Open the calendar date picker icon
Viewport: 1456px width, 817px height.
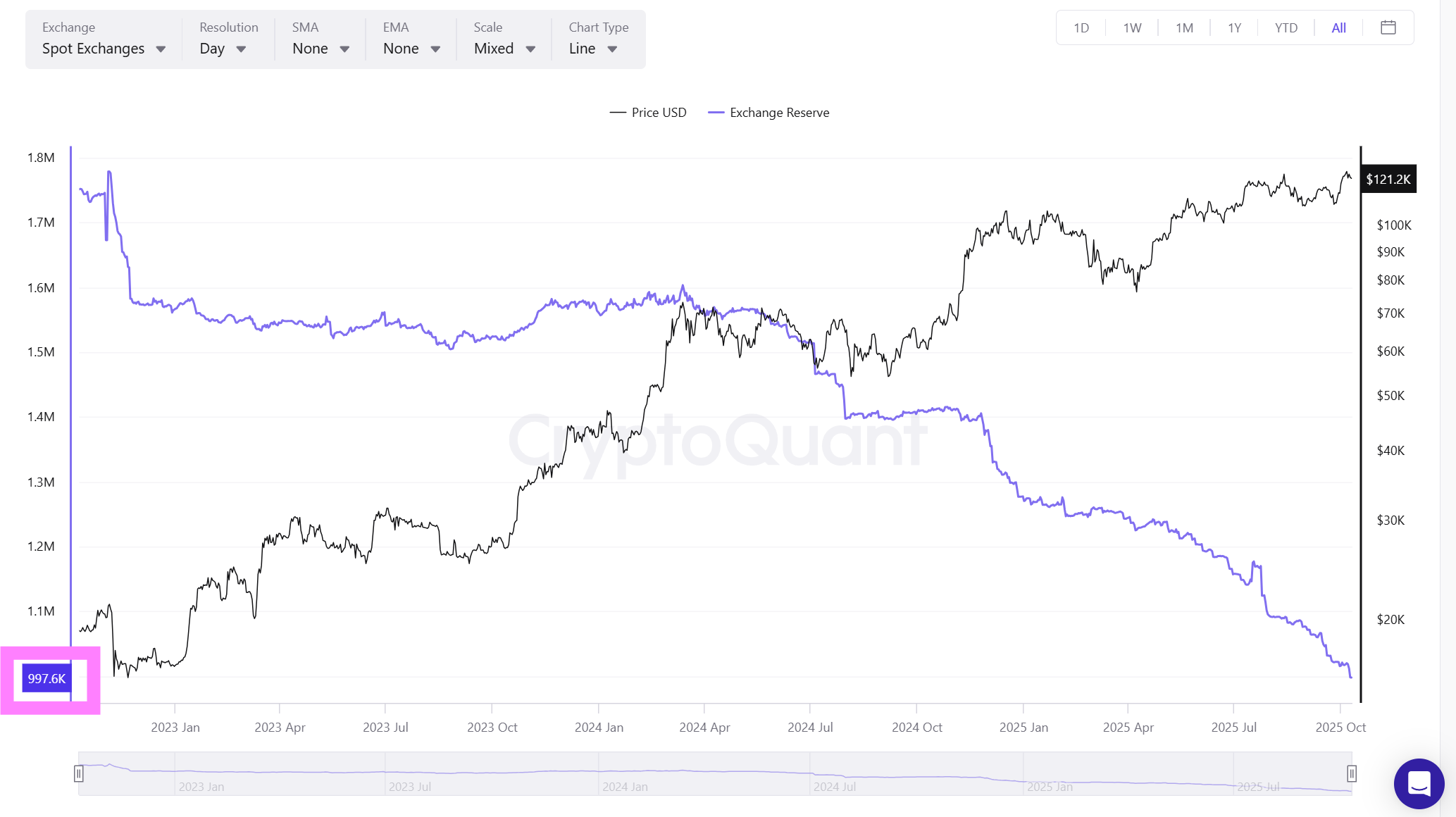click(x=1388, y=28)
